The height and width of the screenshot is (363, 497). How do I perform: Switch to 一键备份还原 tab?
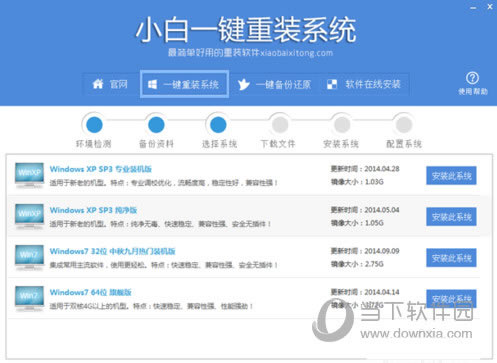pos(274,84)
